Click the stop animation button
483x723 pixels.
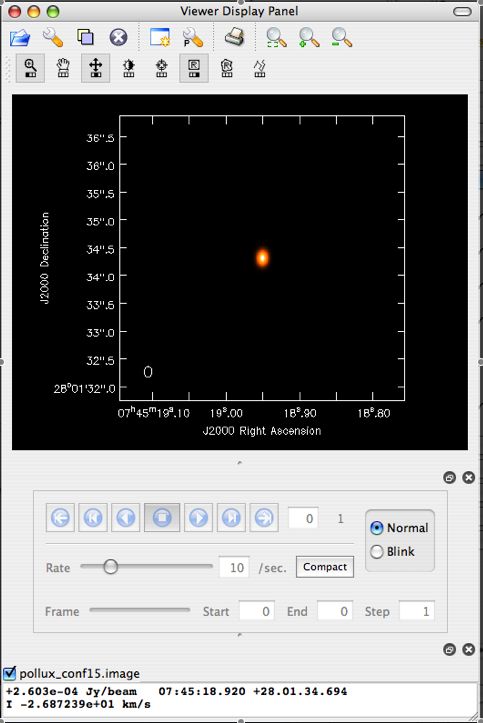[x=162, y=517]
